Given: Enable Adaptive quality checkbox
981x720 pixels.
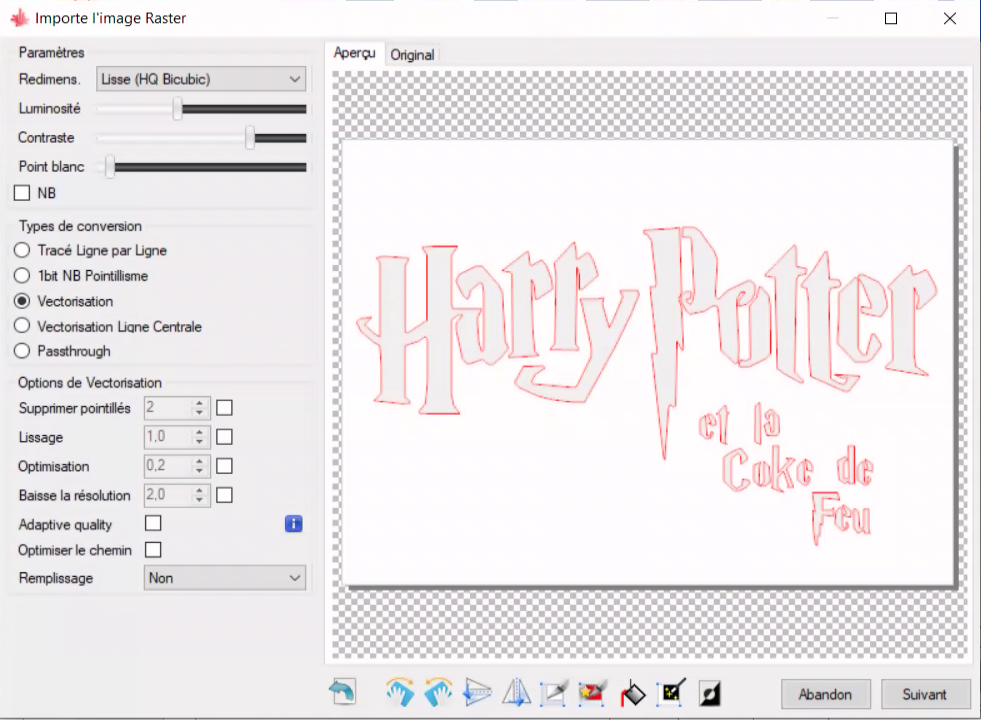Looking at the screenshot, I should [x=153, y=523].
